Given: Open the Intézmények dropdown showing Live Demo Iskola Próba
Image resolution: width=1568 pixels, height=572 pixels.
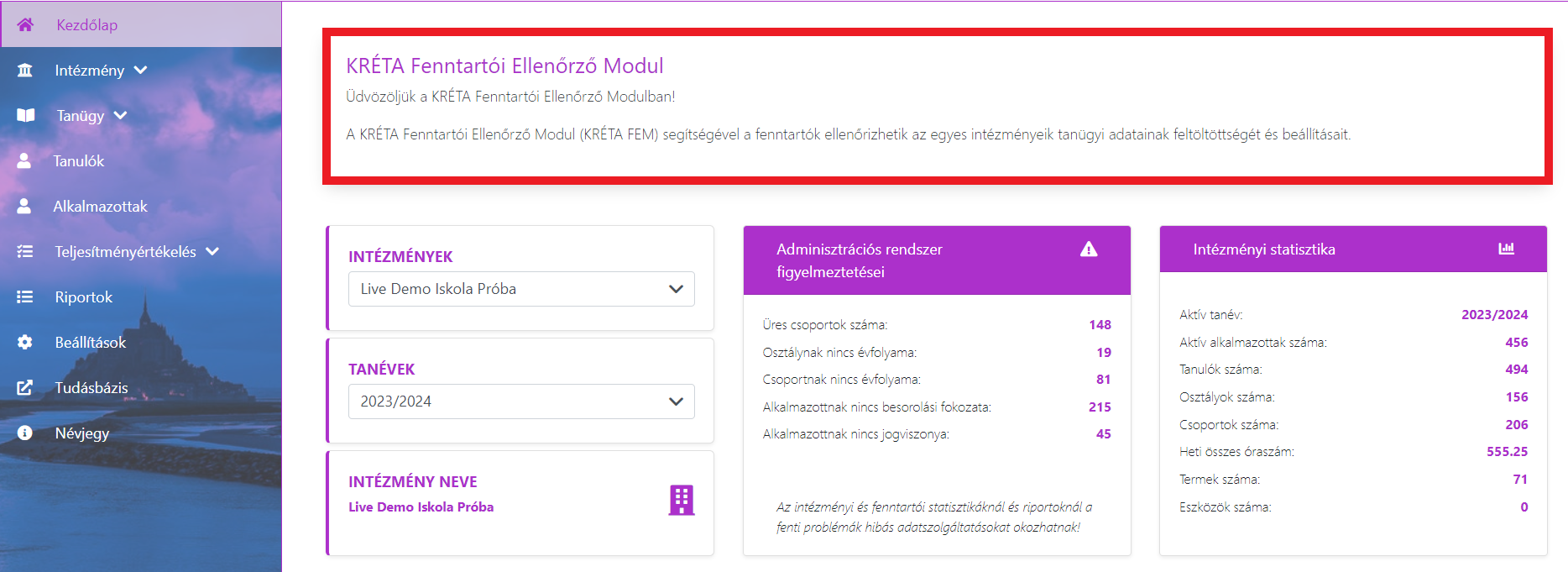Looking at the screenshot, I should point(521,289).
